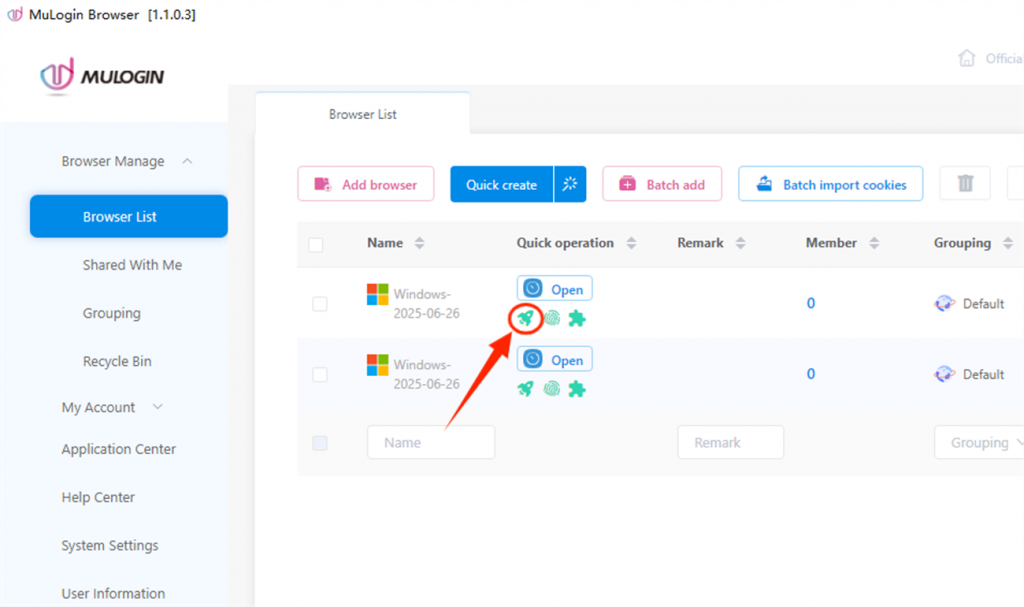Click the Windows logo of the second browser row

[x=377, y=365]
